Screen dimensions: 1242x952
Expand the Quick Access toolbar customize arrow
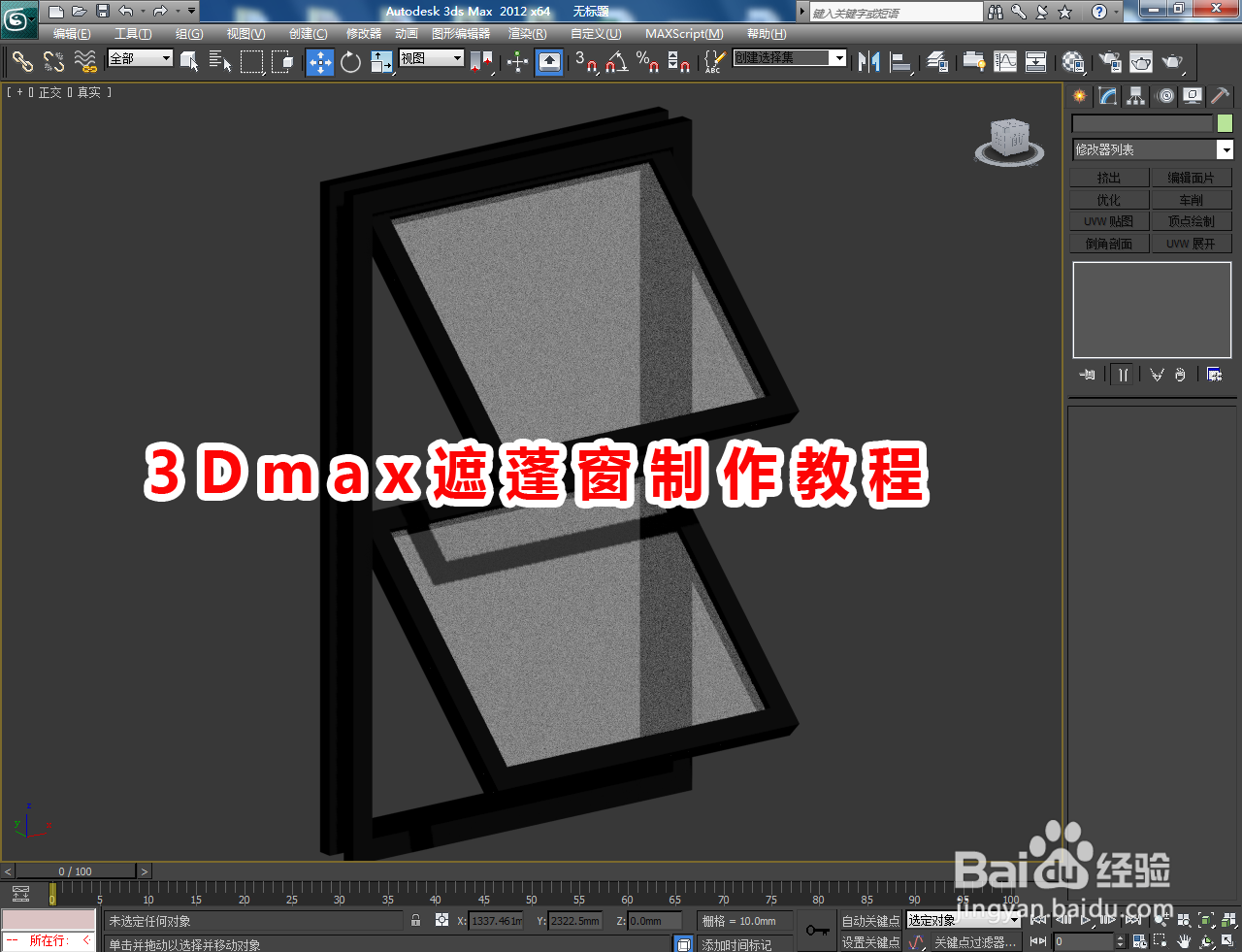(x=191, y=12)
